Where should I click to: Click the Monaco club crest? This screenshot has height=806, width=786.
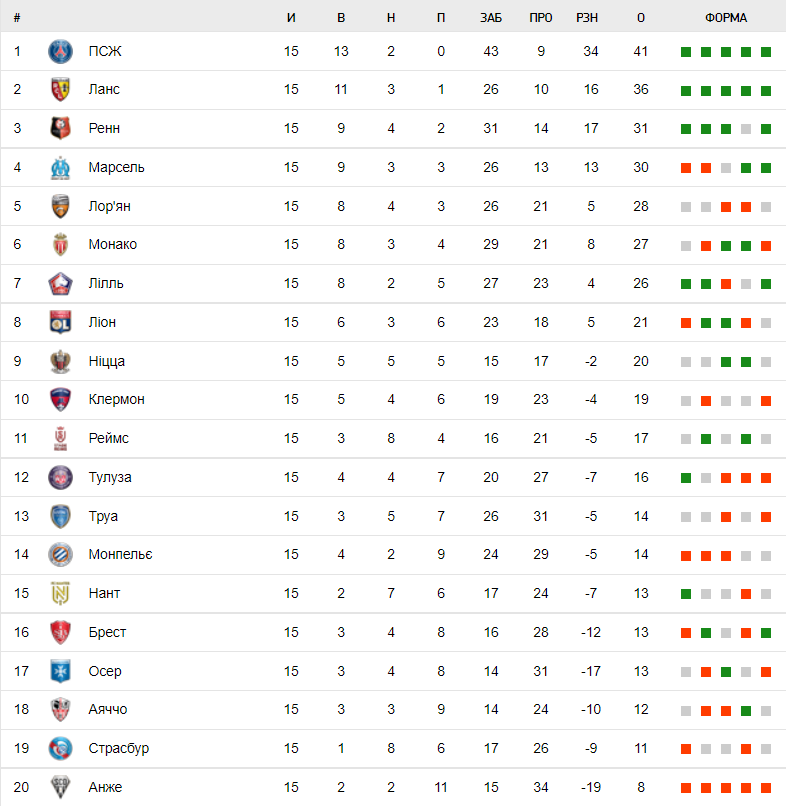(61, 245)
